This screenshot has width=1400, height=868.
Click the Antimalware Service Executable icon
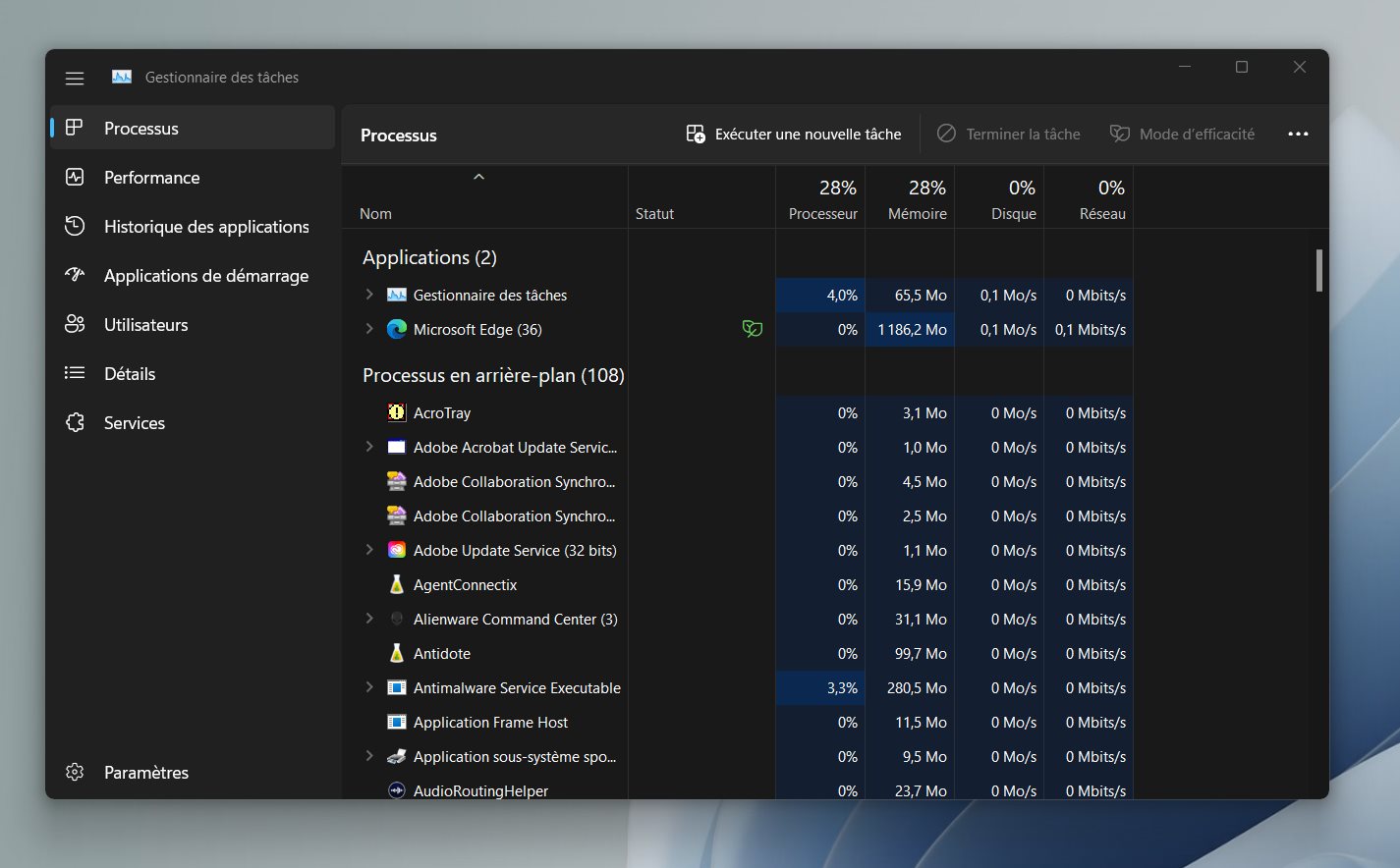397,687
